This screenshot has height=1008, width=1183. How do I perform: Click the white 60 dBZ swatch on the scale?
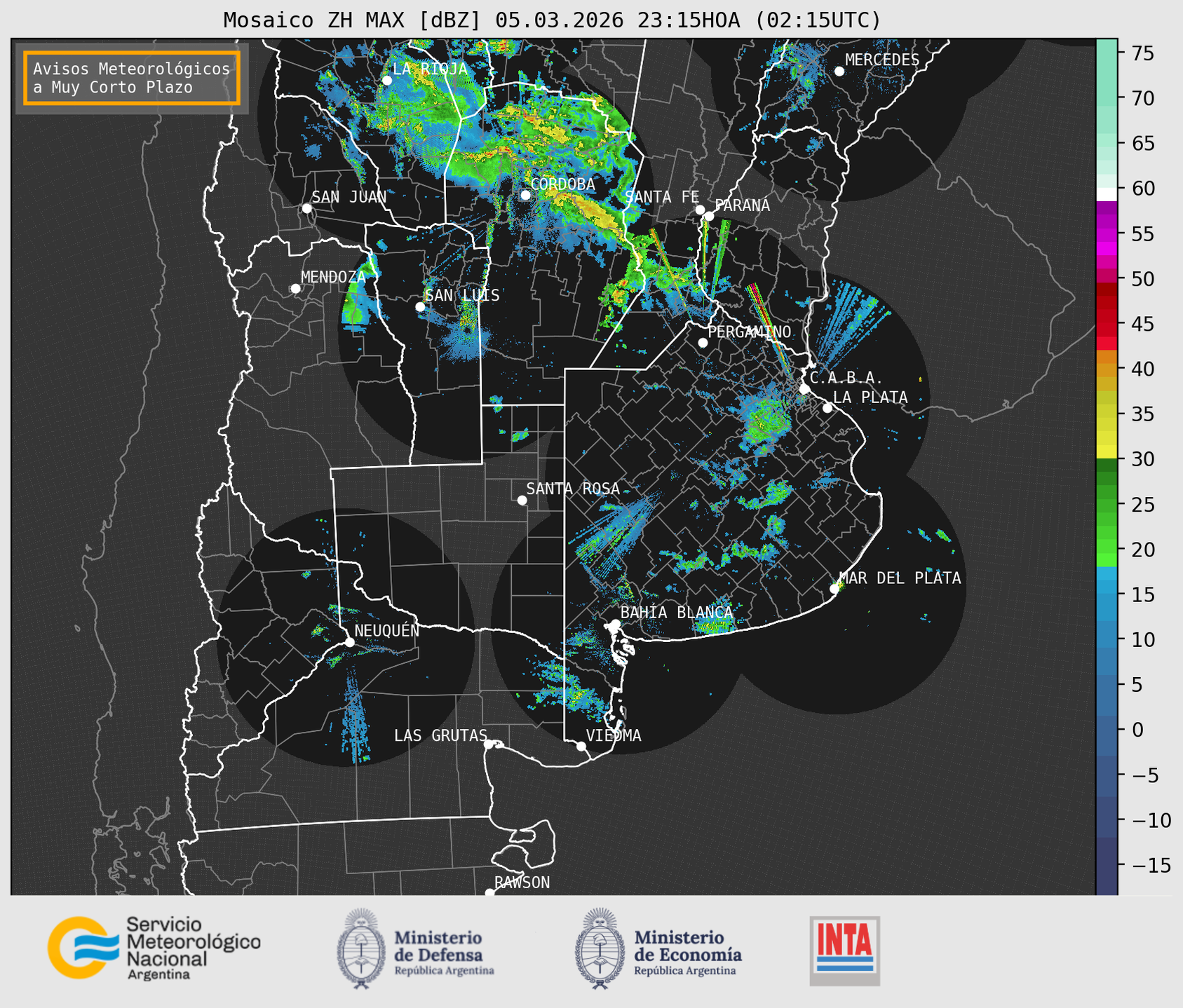(1106, 194)
